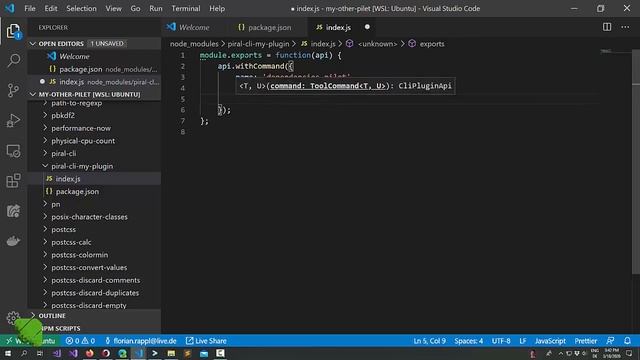Open the Search view icon

click(13, 61)
